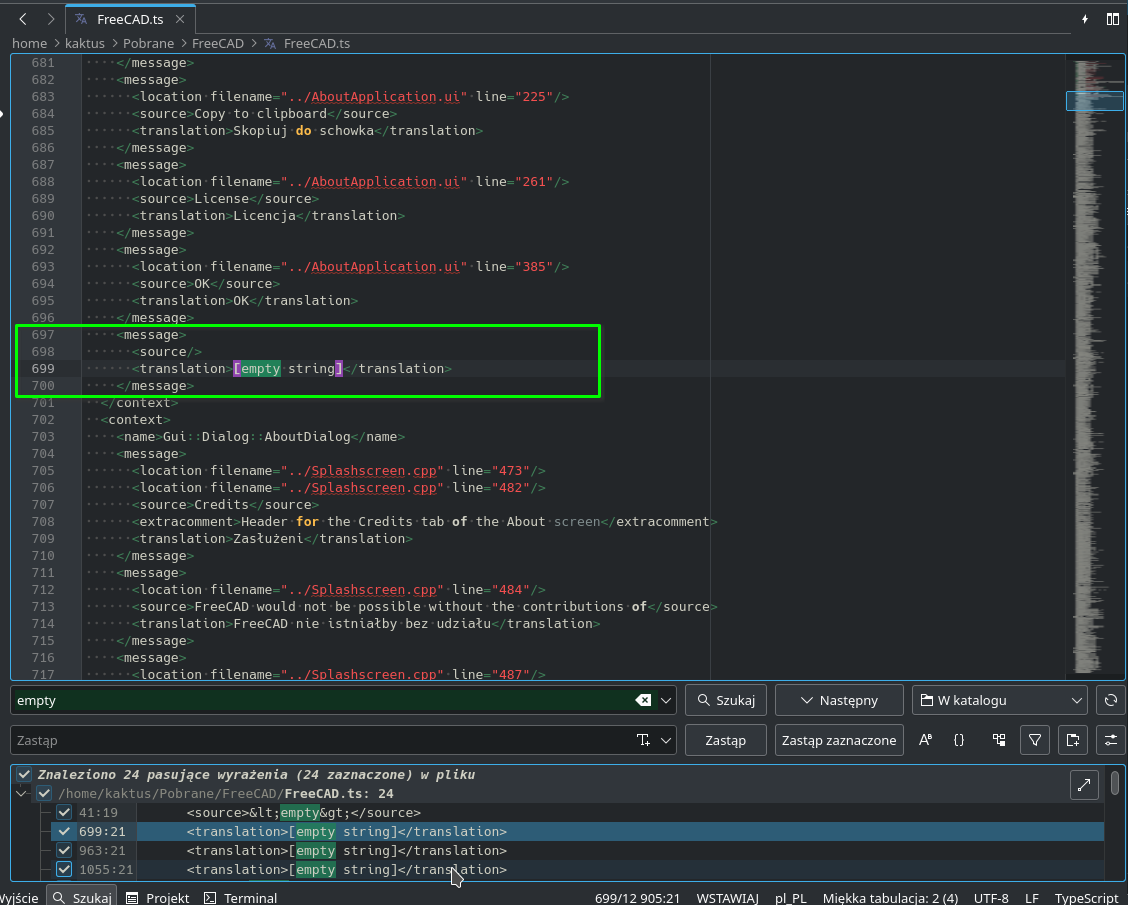Uncheck the match at line 963:21

pos(64,850)
